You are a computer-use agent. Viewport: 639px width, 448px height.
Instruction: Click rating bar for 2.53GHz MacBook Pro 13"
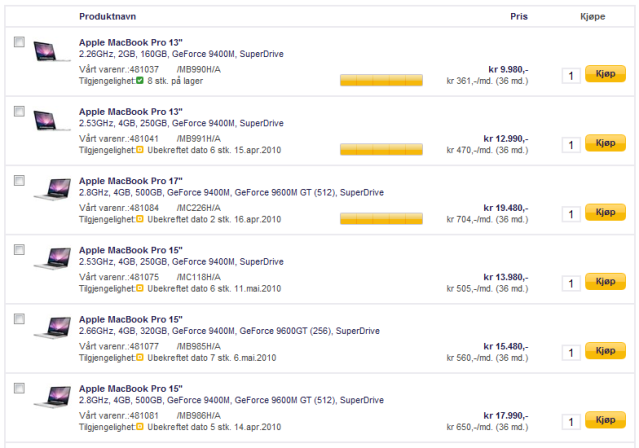click(381, 150)
